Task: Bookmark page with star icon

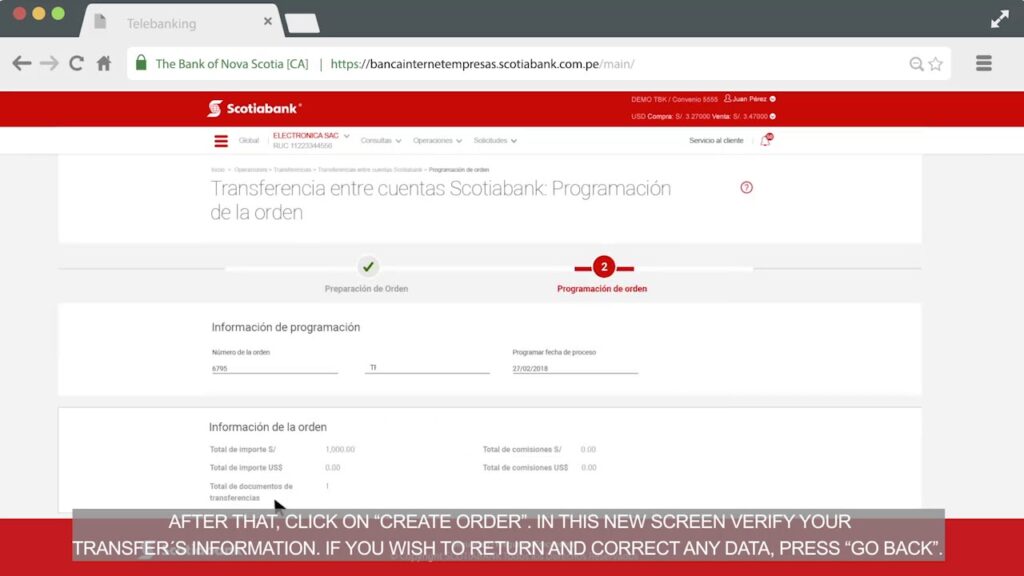Action: pyautogui.click(x=936, y=64)
